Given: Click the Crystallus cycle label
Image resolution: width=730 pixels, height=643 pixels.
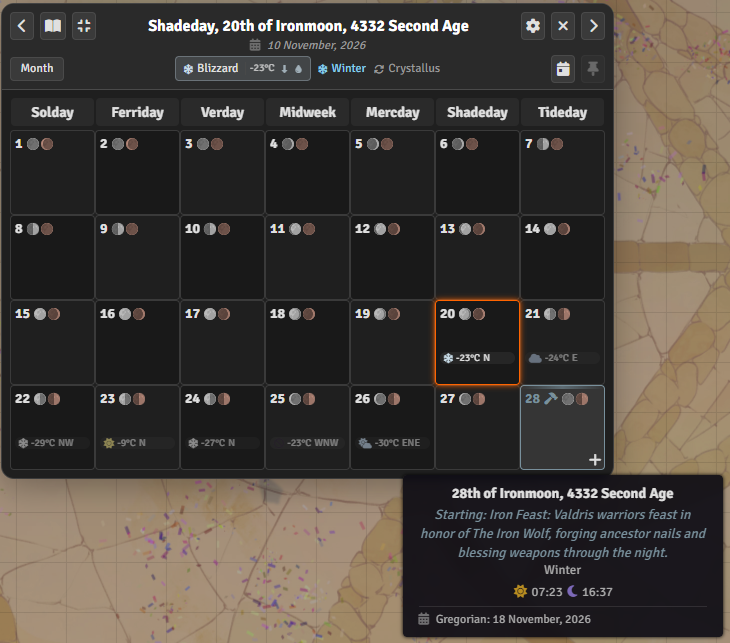Looking at the screenshot, I should [407, 68].
